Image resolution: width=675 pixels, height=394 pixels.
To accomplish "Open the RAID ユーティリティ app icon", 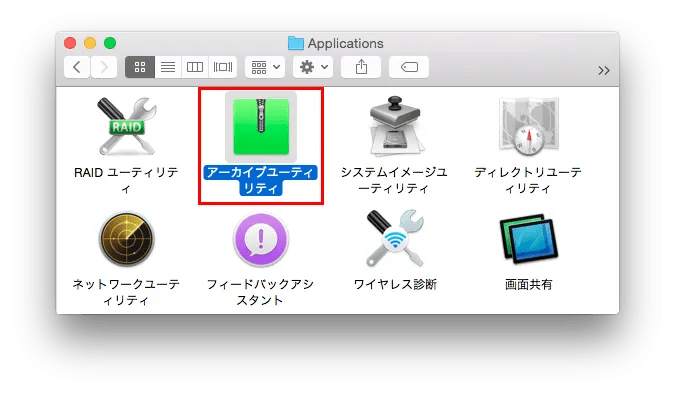I will (x=126, y=126).
